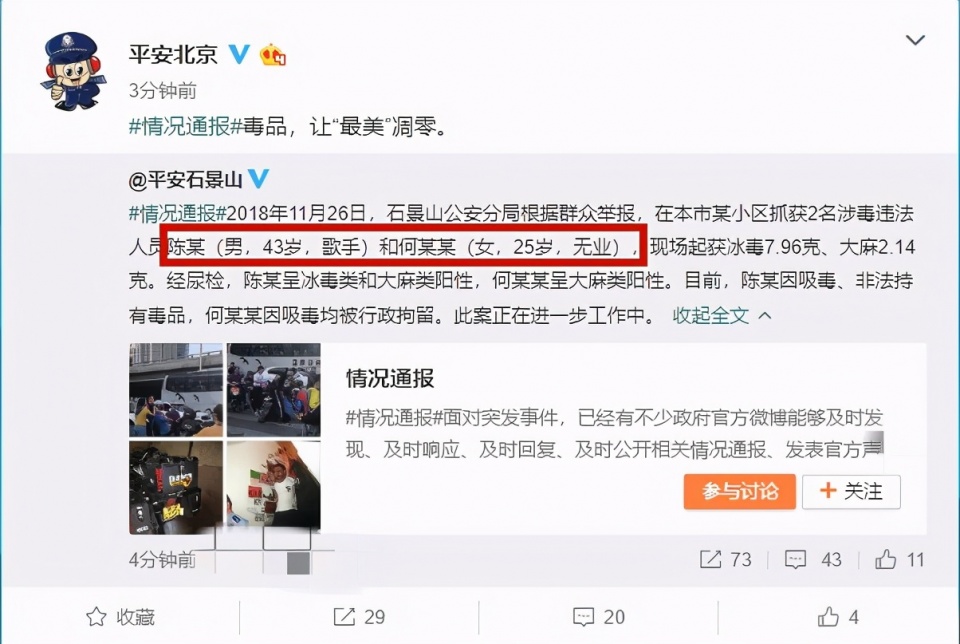This screenshot has width=960, height=644.
Task: View the black bags photo thumbnail
Action: pos(176,487)
